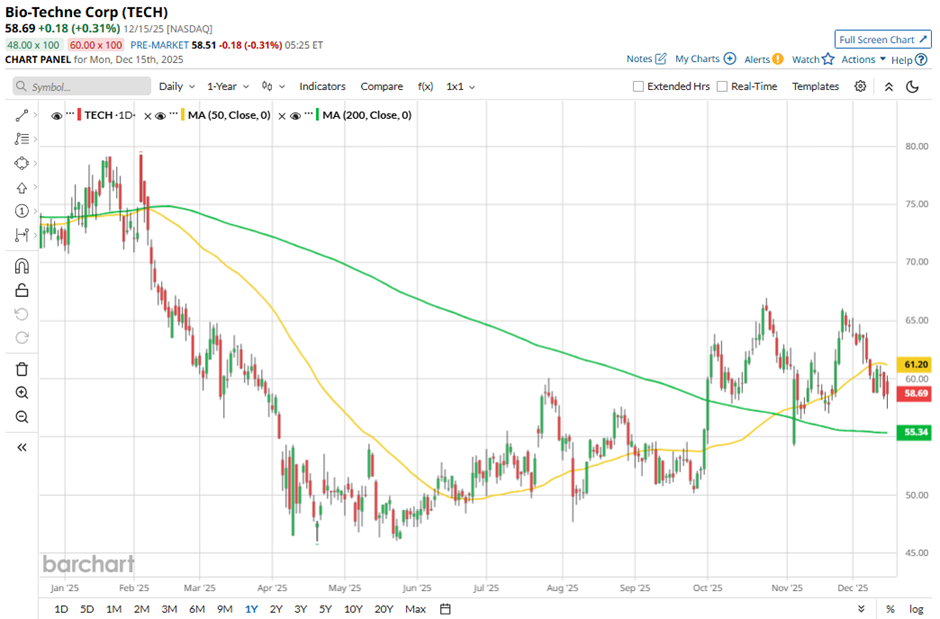Open the date range calendar icon
This screenshot has width=940, height=619.
tap(445, 609)
